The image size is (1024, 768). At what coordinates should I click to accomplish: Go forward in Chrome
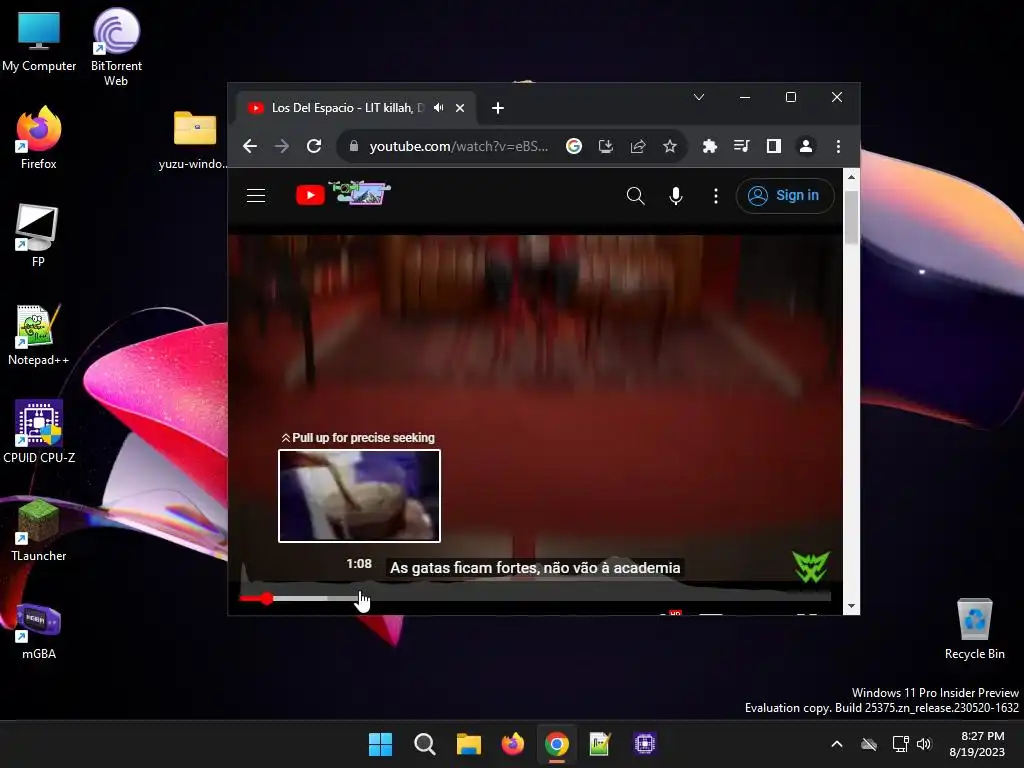point(281,146)
